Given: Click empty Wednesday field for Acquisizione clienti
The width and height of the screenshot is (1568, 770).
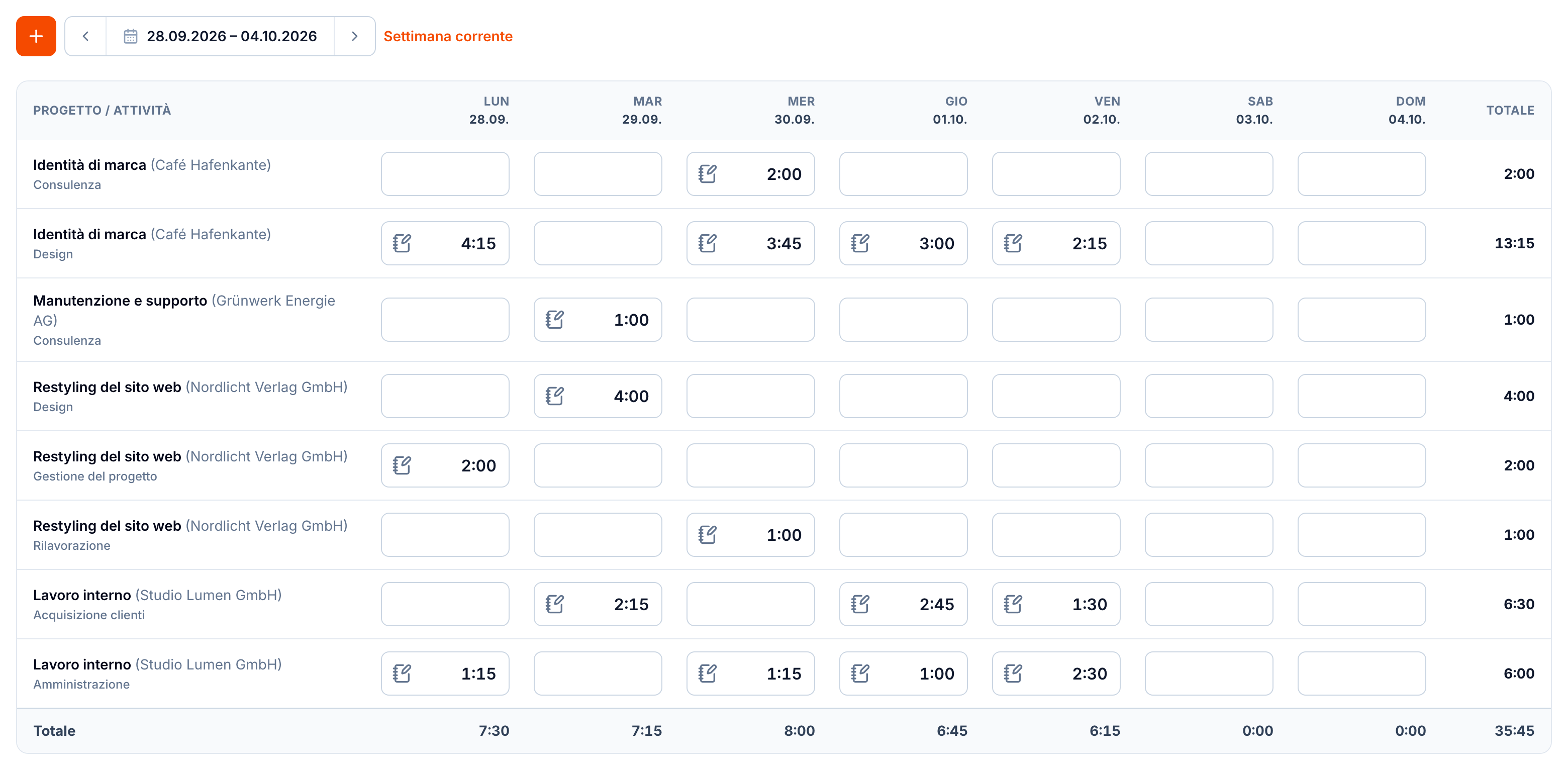Looking at the screenshot, I should [x=750, y=605].
